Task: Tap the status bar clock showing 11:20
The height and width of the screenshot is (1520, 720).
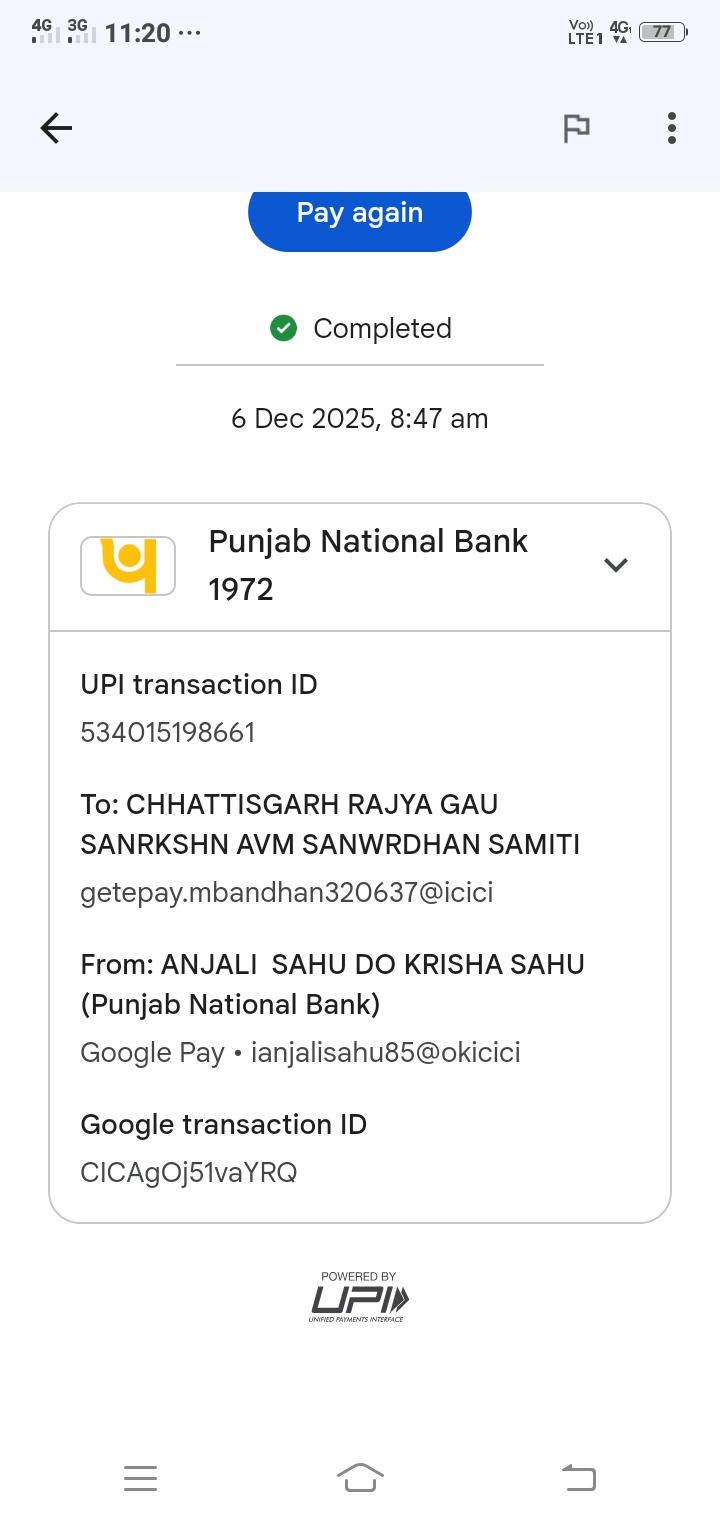Action: coord(137,33)
